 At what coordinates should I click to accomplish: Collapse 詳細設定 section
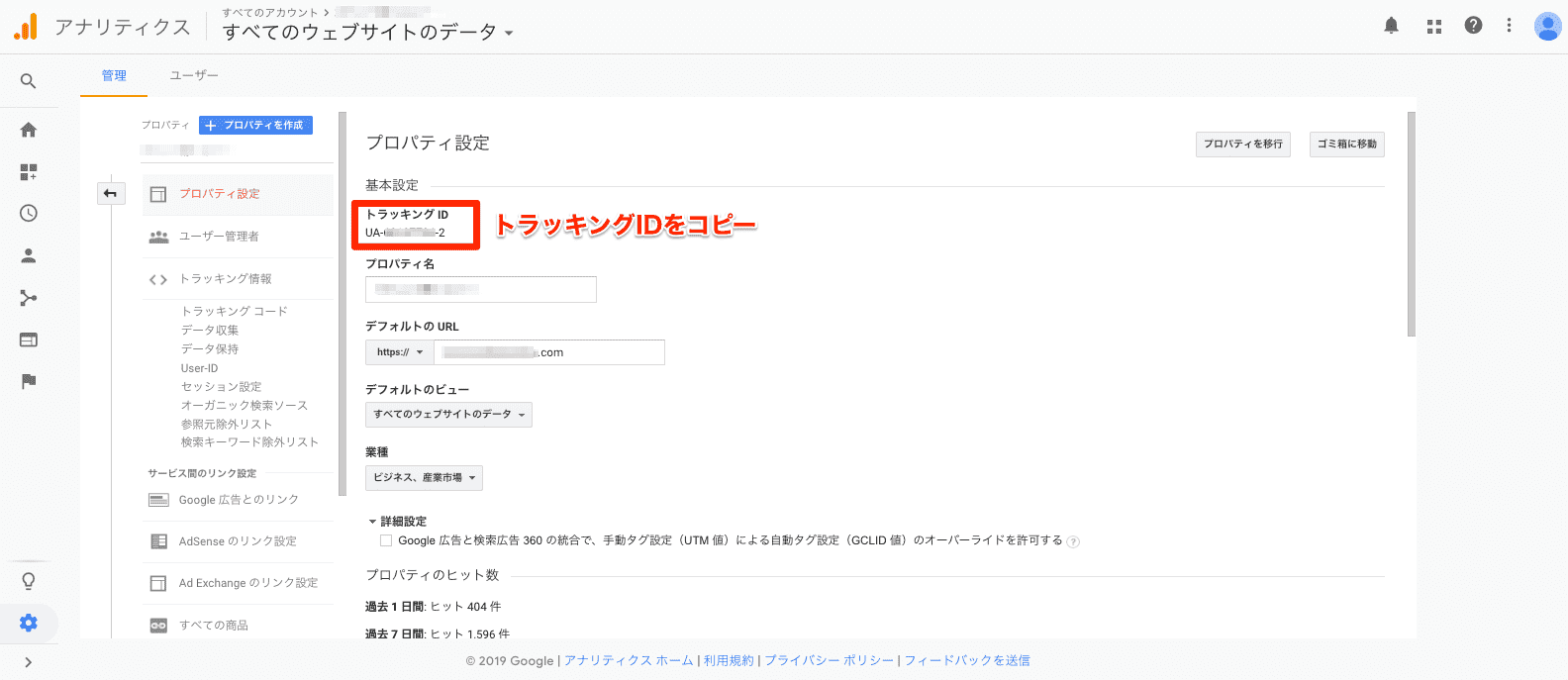(397, 522)
